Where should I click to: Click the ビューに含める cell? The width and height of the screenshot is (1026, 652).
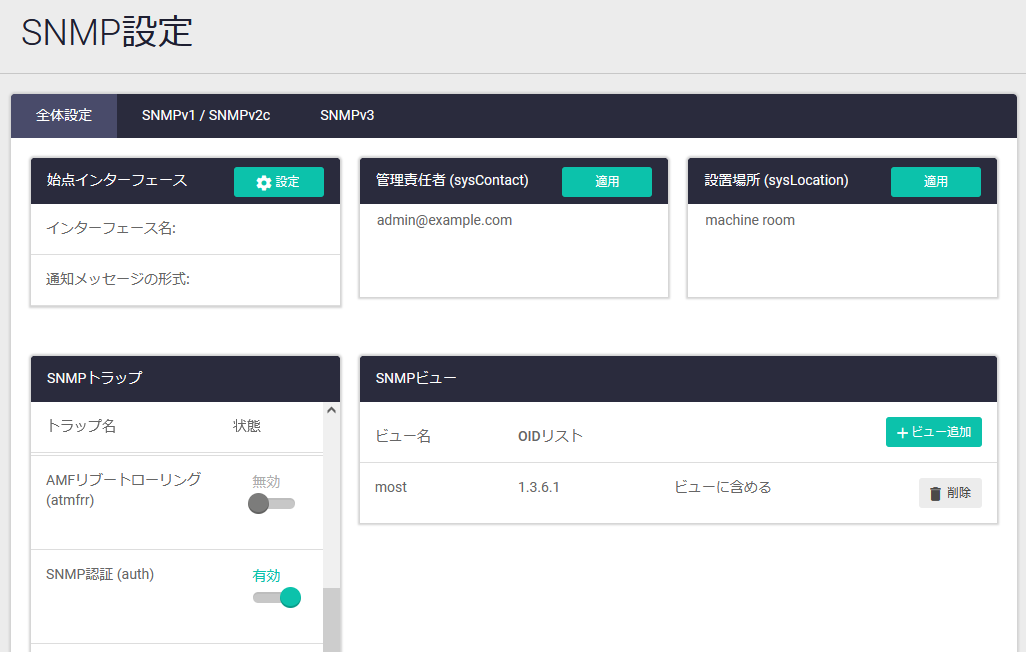722,487
